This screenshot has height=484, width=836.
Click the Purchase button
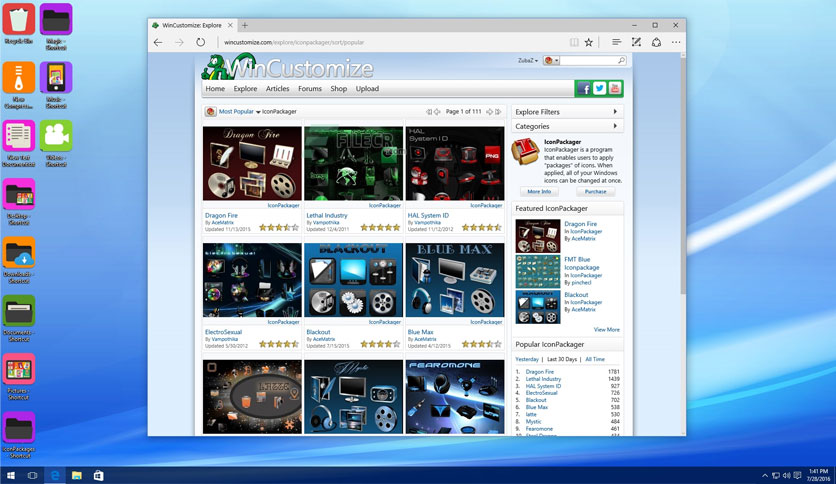click(x=596, y=191)
